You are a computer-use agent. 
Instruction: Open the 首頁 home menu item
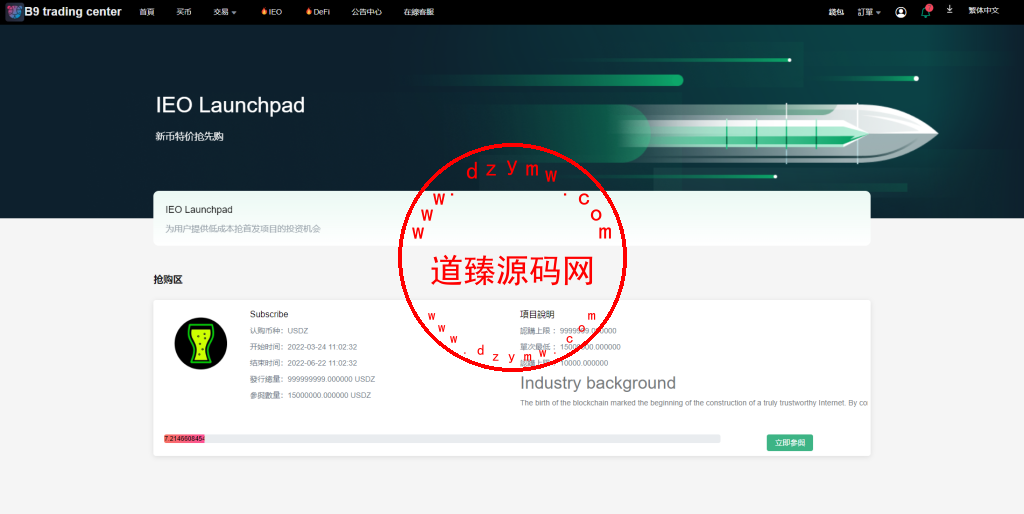click(x=147, y=12)
